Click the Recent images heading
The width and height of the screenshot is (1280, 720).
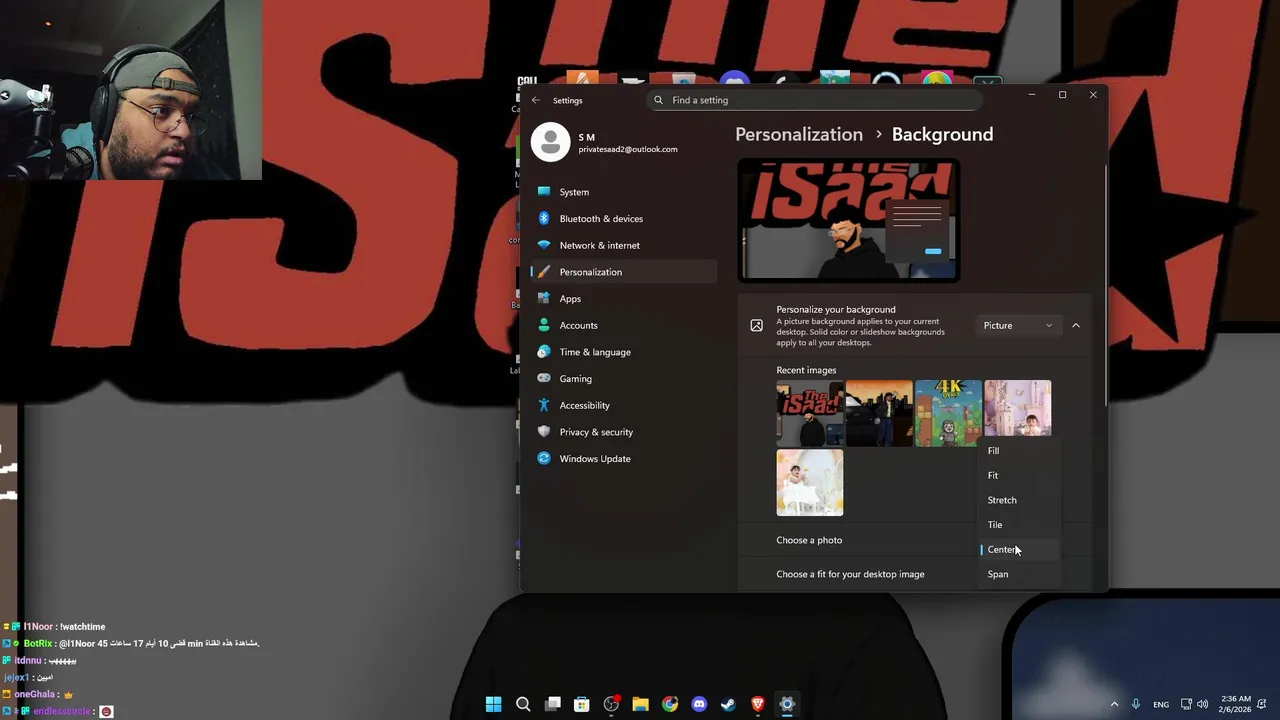tap(806, 370)
